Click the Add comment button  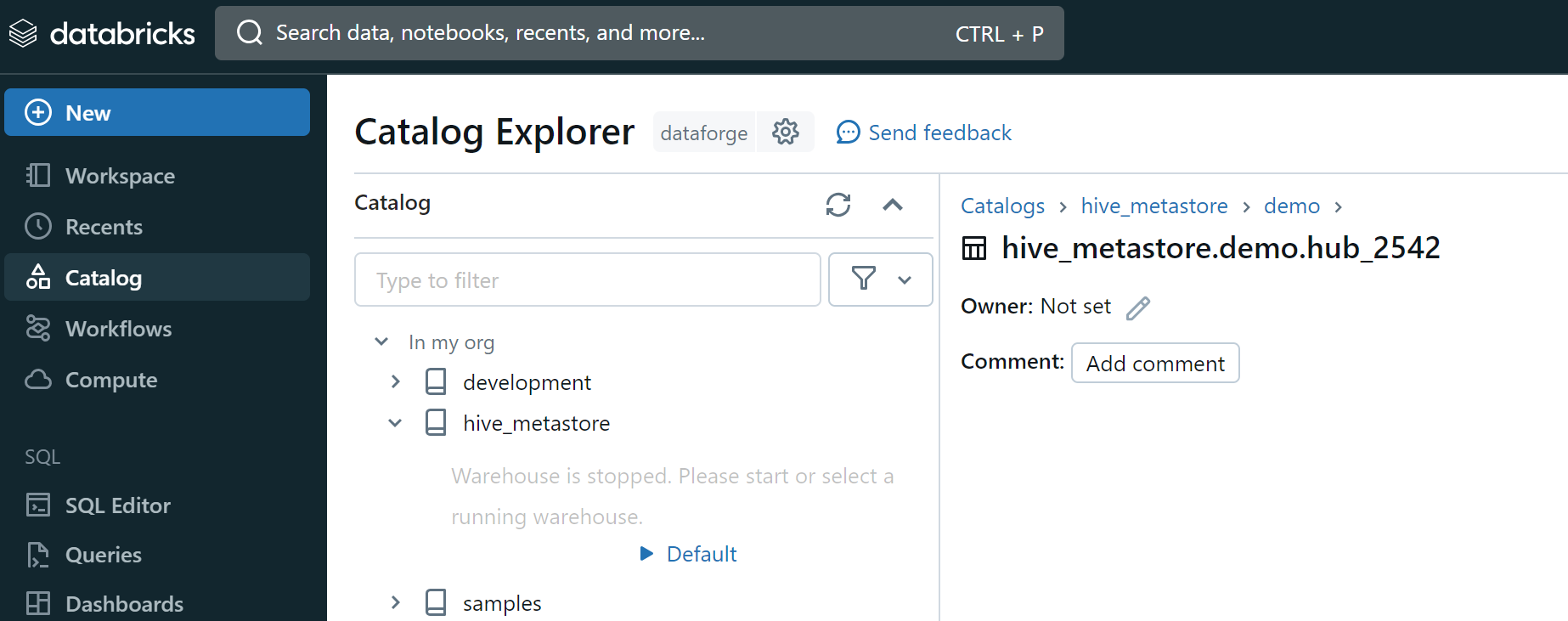[x=1155, y=363]
